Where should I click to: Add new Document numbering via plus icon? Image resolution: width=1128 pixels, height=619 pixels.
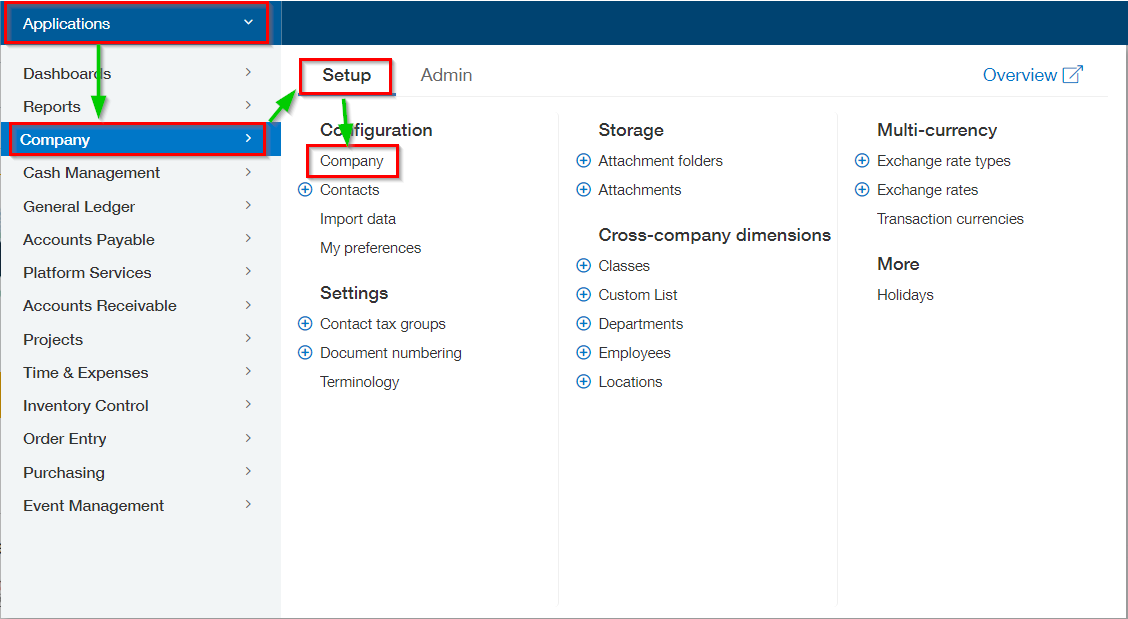pyautogui.click(x=305, y=353)
